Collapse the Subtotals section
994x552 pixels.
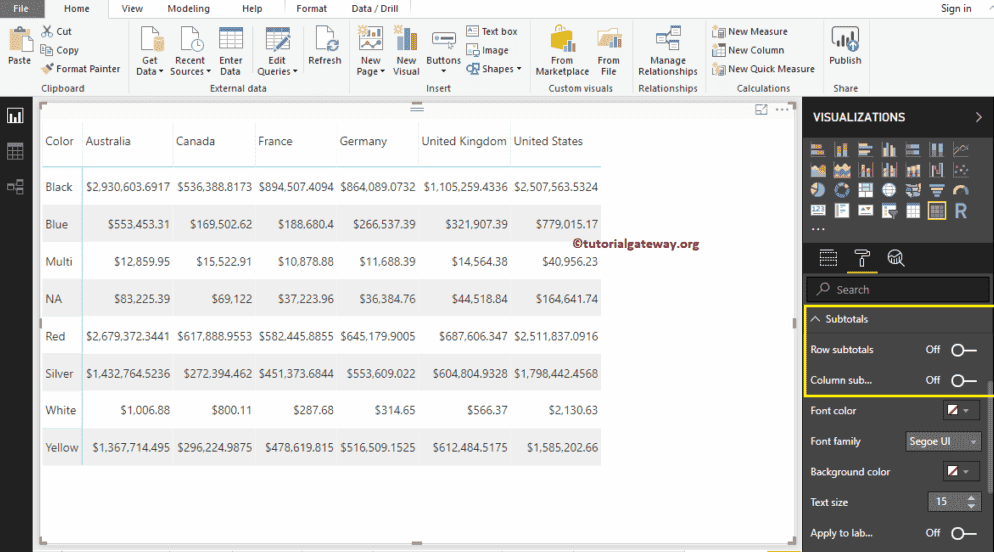[x=816, y=319]
